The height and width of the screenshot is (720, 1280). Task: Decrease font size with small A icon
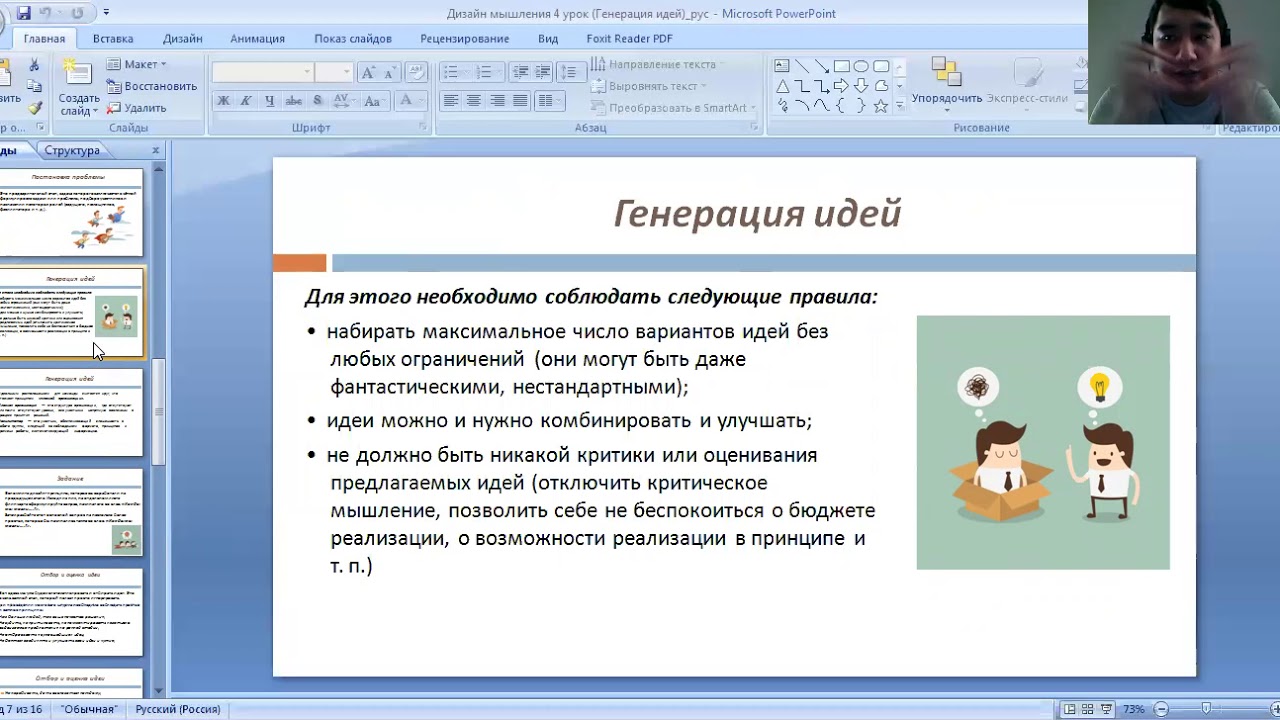coord(390,72)
